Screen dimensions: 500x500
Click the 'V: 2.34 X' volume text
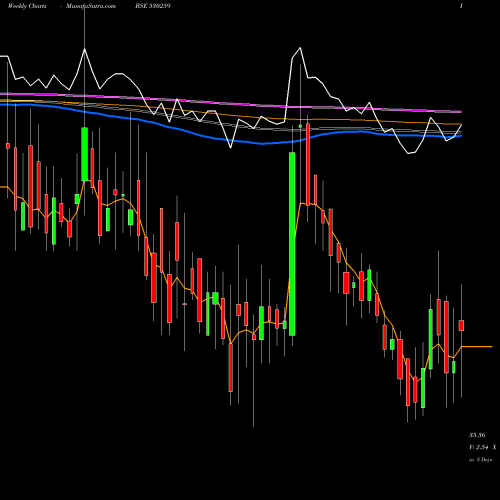(x=483, y=447)
